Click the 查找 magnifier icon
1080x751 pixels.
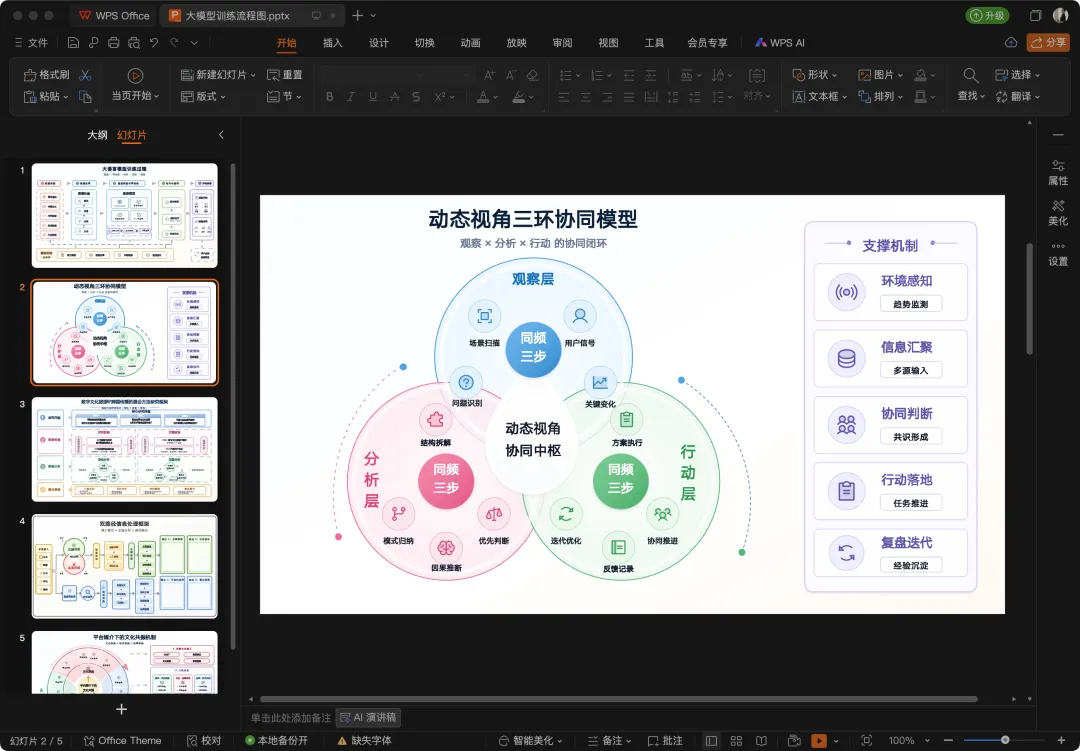click(970, 75)
